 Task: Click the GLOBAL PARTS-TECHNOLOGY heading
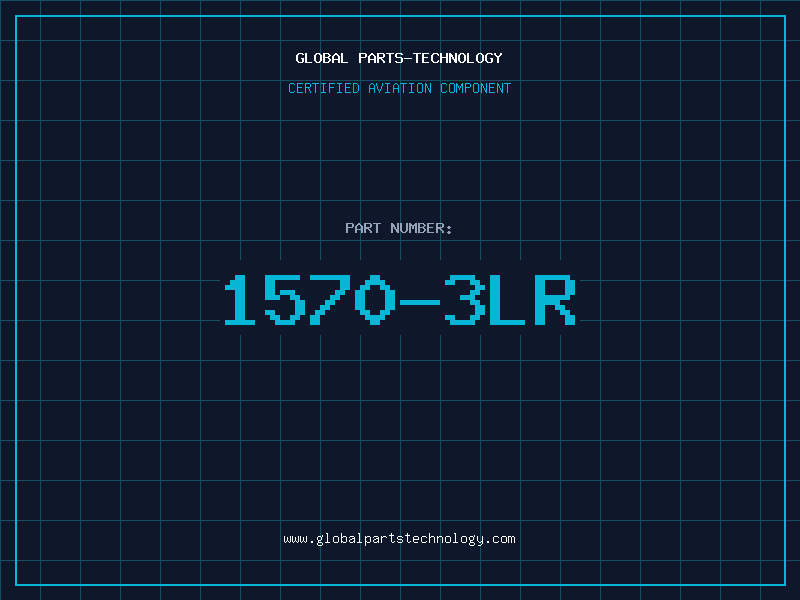pos(399,58)
